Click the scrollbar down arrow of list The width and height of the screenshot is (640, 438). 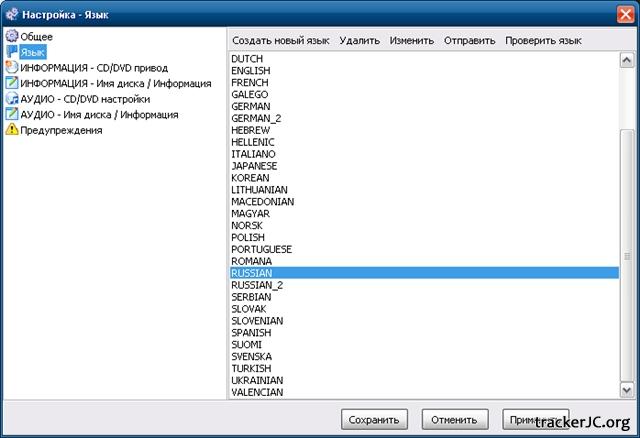(627, 391)
